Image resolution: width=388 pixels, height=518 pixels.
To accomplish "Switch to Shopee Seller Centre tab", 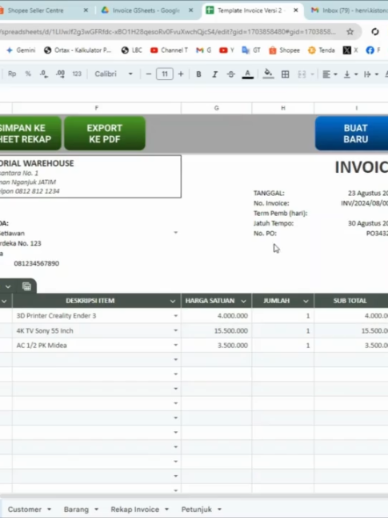I will 35,10.
